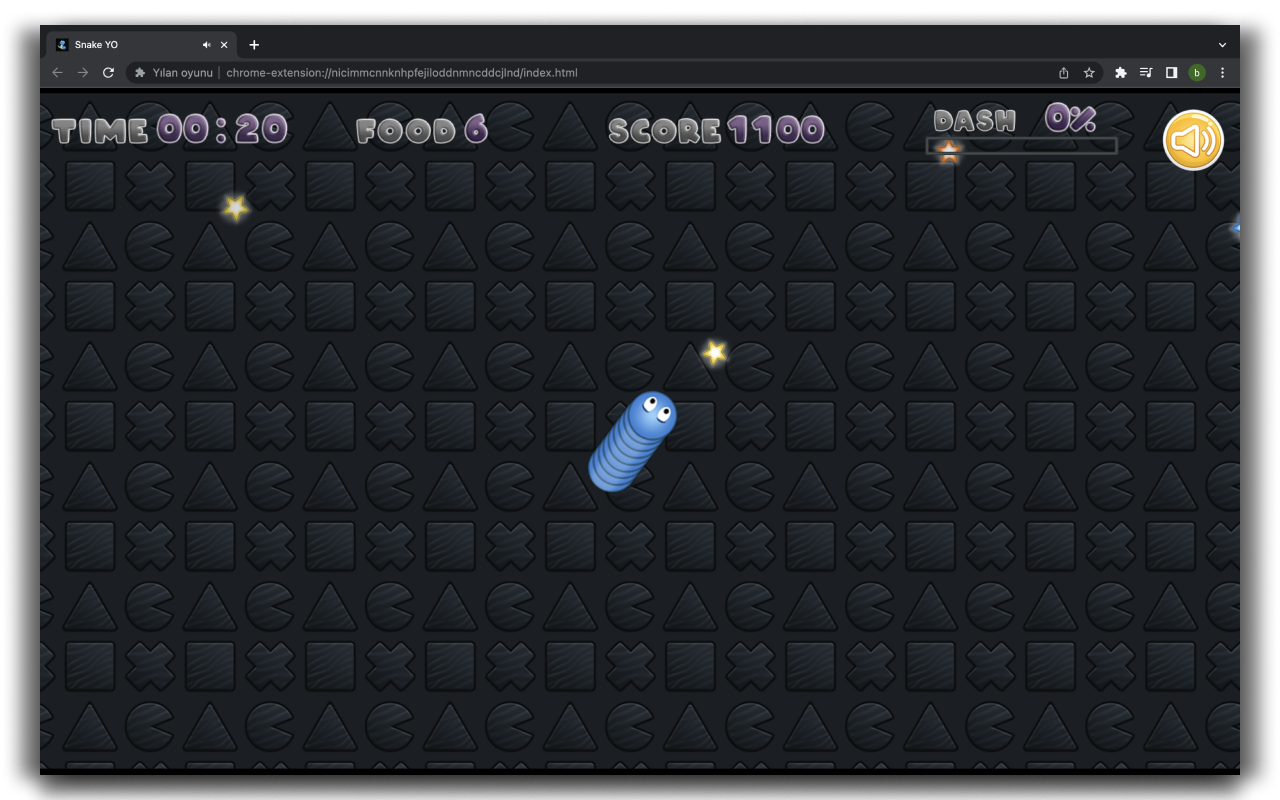Viewport: 1280px width, 800px height.
Task: Open Chrome's three-dot menu
Action: (x=1222, y=72)
